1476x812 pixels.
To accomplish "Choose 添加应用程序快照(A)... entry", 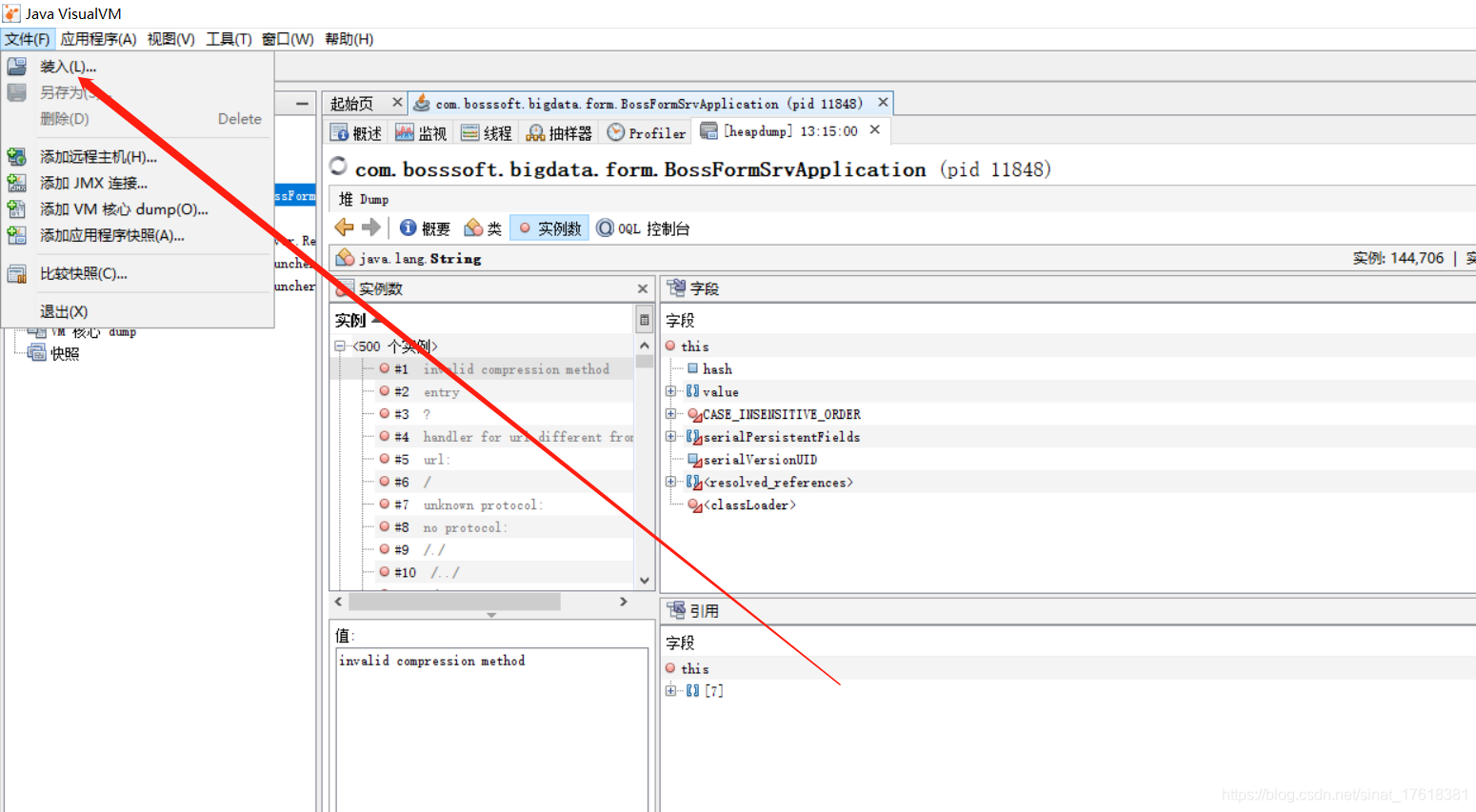I will (112, 235).
